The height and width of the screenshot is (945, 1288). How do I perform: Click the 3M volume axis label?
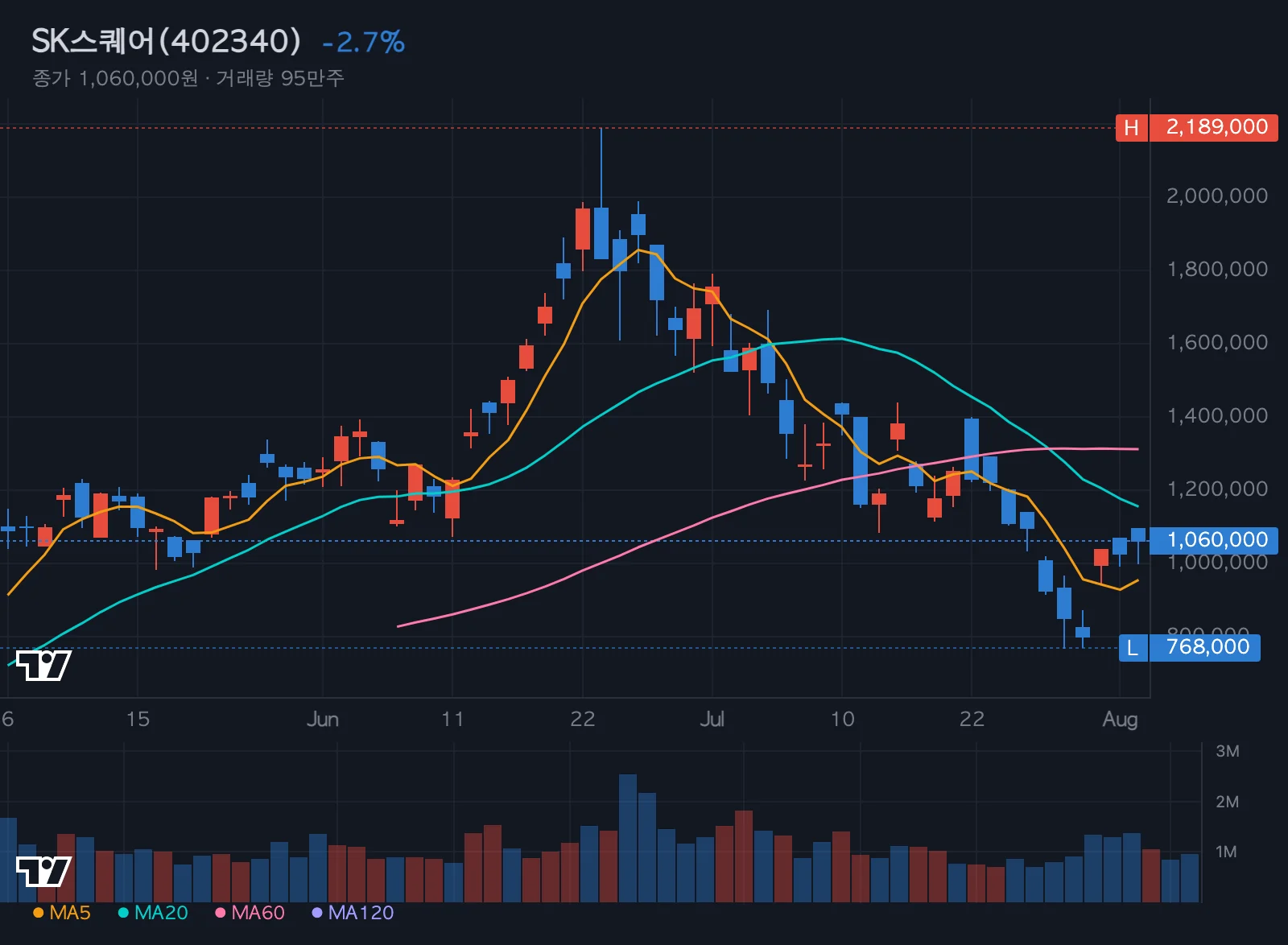click(x=1227, y=751)
